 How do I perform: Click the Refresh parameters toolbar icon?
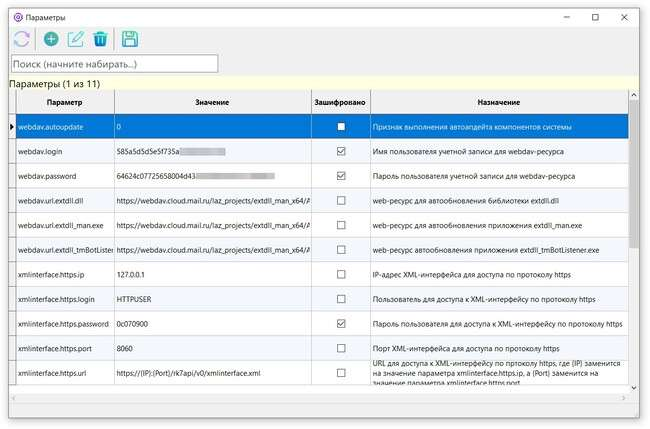pyautogui.click(x=21, y=40)
